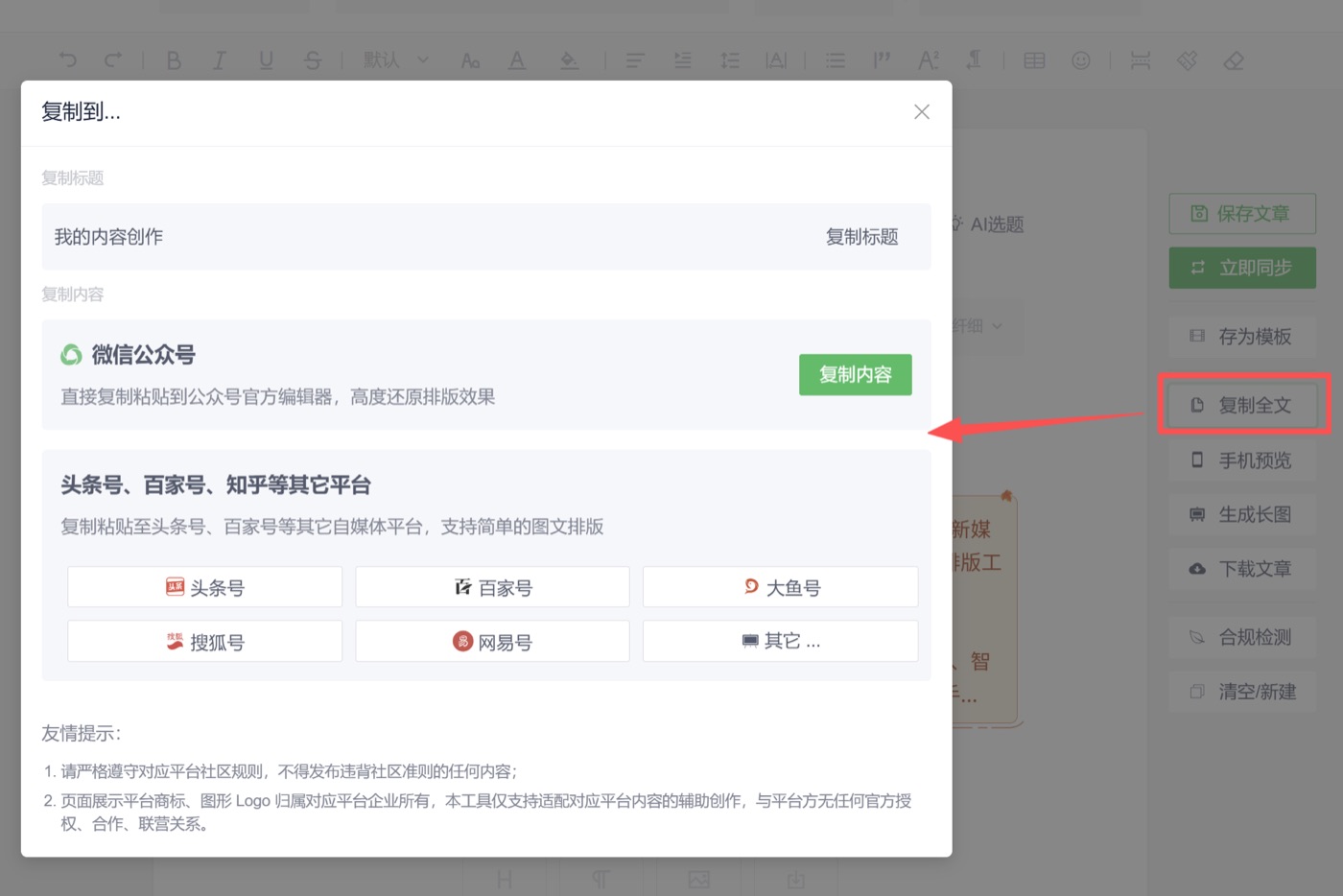Image resolution: width=1343 pixels, height=896 pixels.
Task: Toggle strikethrough formatting in toolbar
Action: tap(313, 60)
